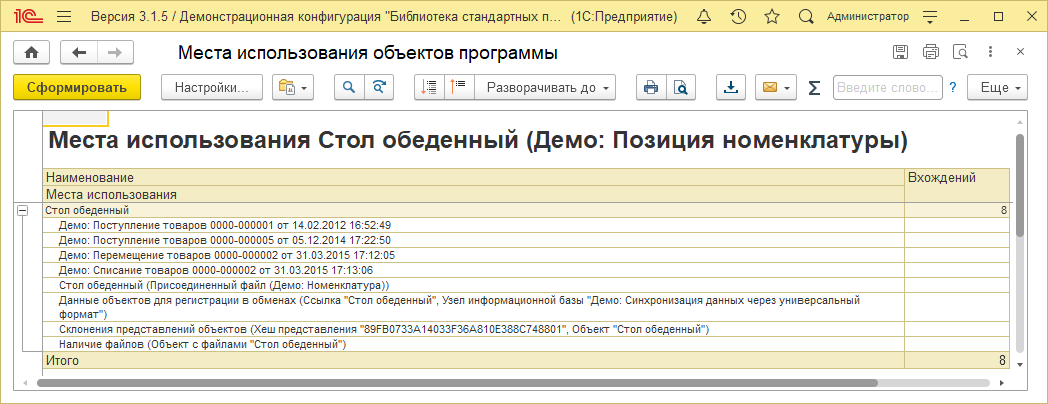Click the sum sigma icon

(x=814, y=88)
